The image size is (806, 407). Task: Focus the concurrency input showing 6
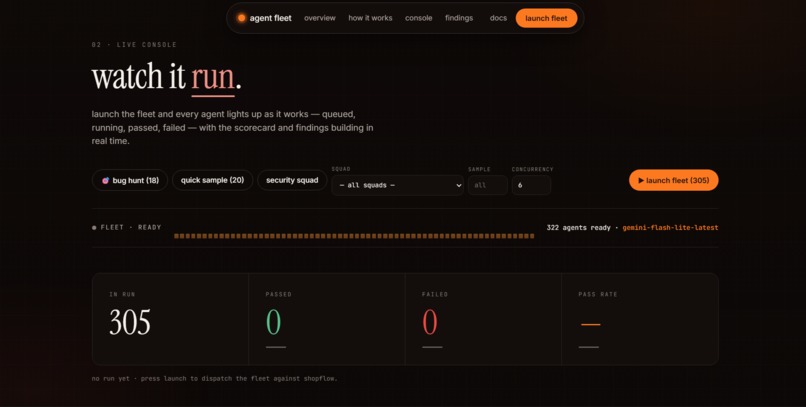point(531,185)
